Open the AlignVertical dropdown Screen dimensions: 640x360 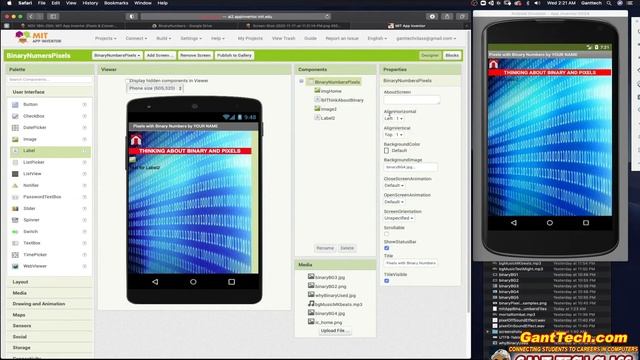pos(393,135)
